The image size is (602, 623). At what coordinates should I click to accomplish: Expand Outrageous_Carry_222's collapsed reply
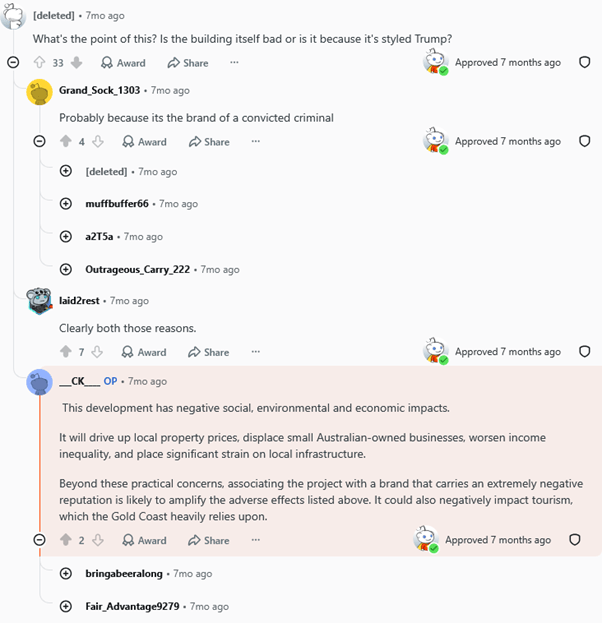coord(66,269)
